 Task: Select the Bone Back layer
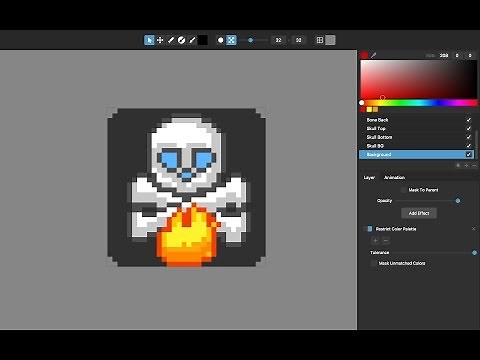pos(416,120)
